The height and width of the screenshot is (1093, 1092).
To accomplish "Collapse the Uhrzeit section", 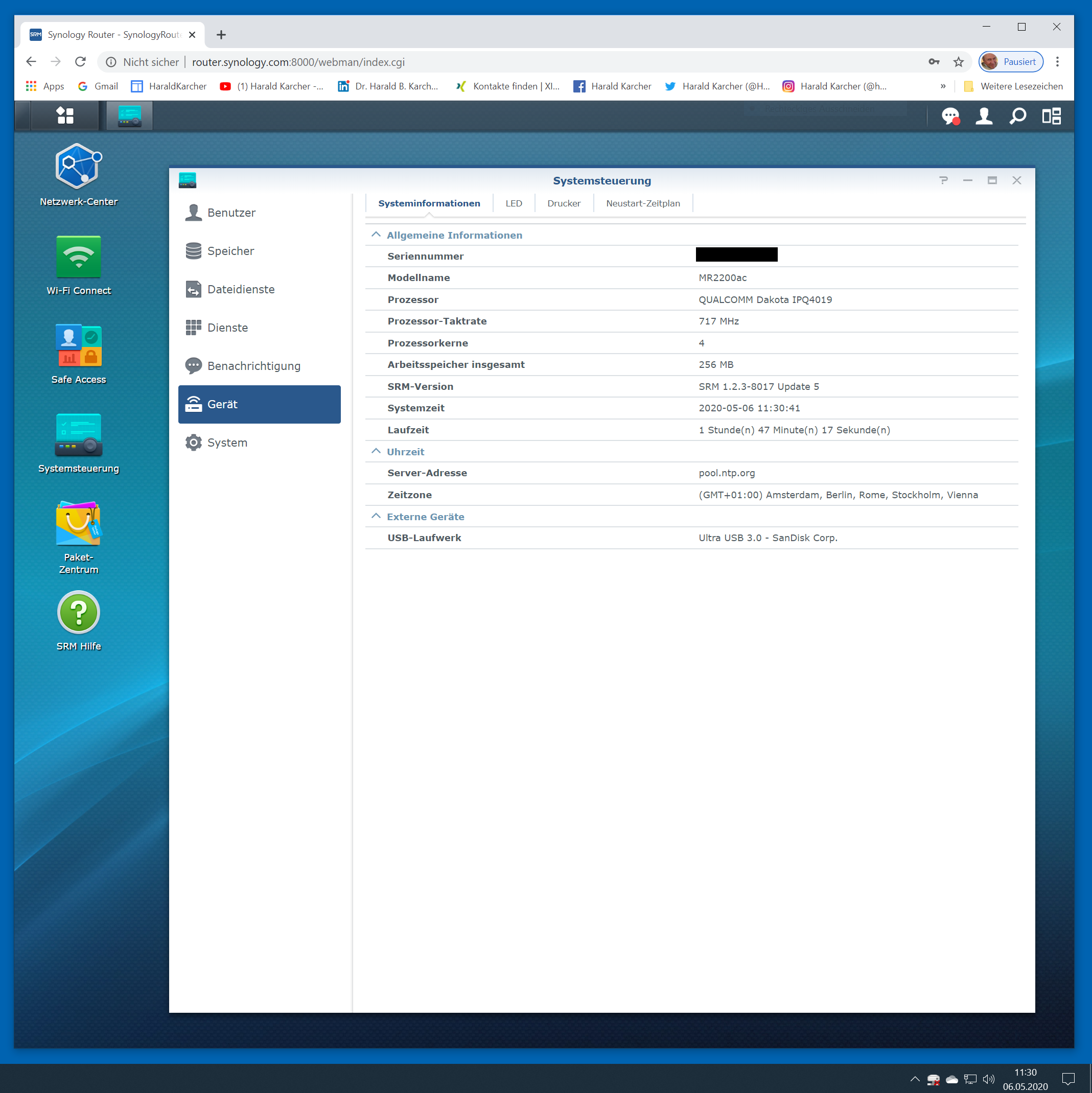I will tap(376, 452).
